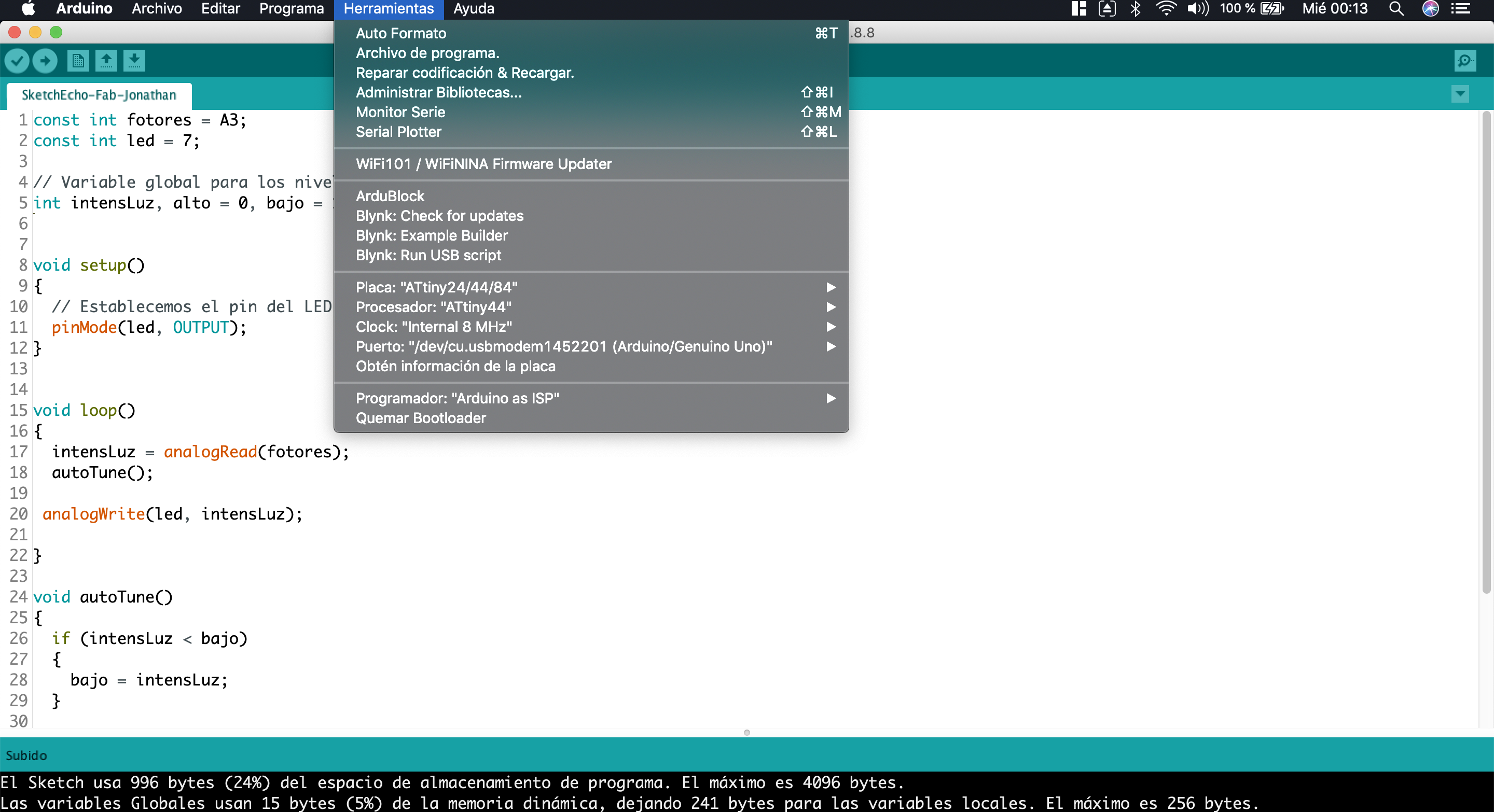
Task: Open Siri from the menu bar
Action: [1430, 9]
